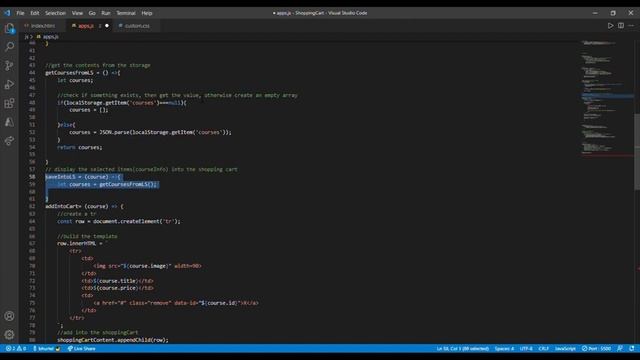Click the VS Code logo icon

(7, 13)
